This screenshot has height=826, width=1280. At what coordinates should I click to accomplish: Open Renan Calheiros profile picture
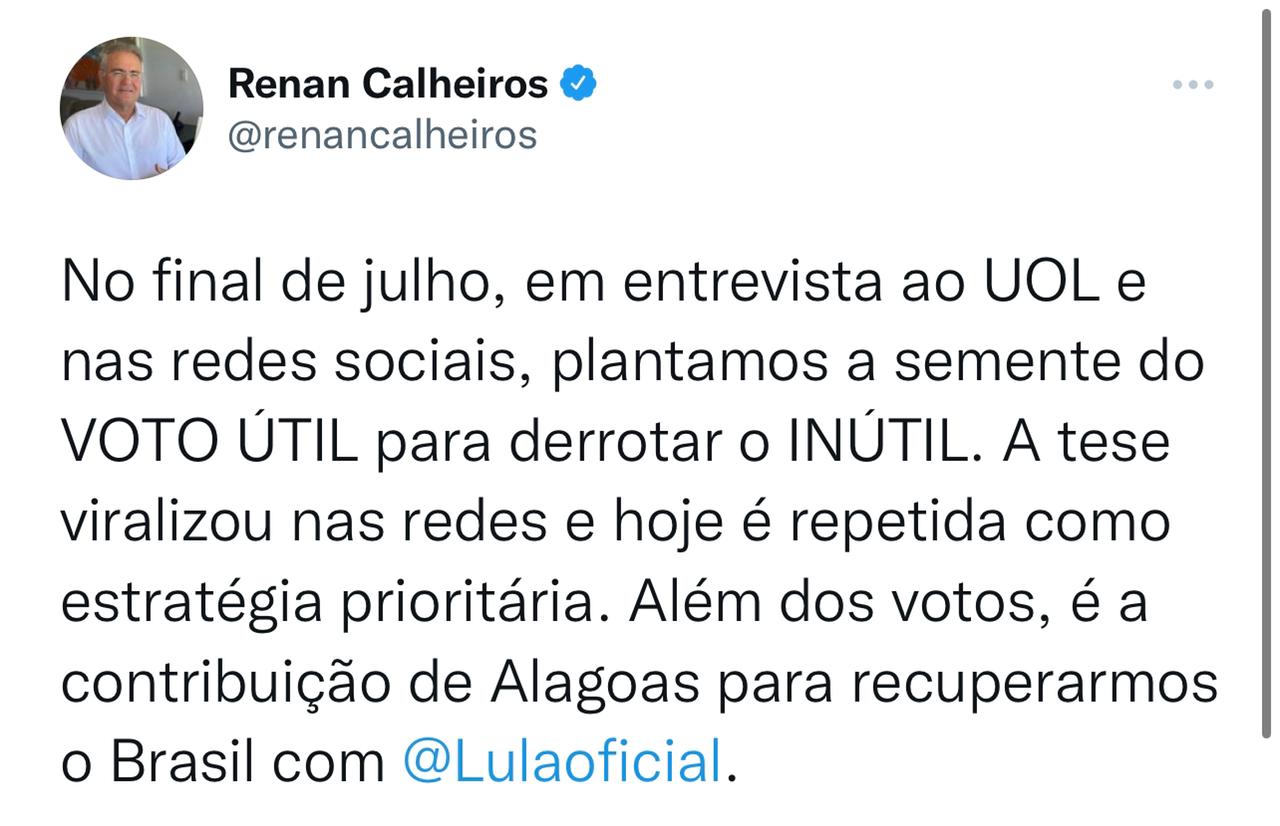(x=131, y=108)
